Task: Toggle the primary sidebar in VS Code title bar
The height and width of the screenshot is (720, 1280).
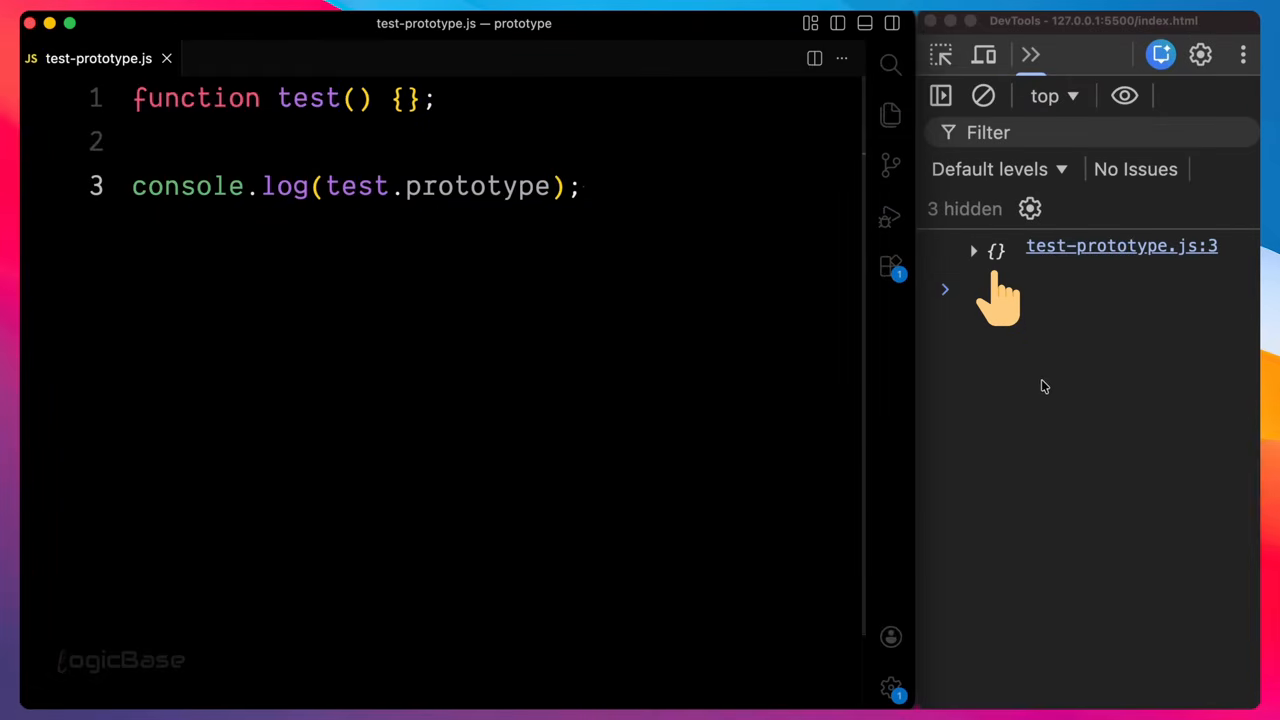Action: (x=838, y=23)
